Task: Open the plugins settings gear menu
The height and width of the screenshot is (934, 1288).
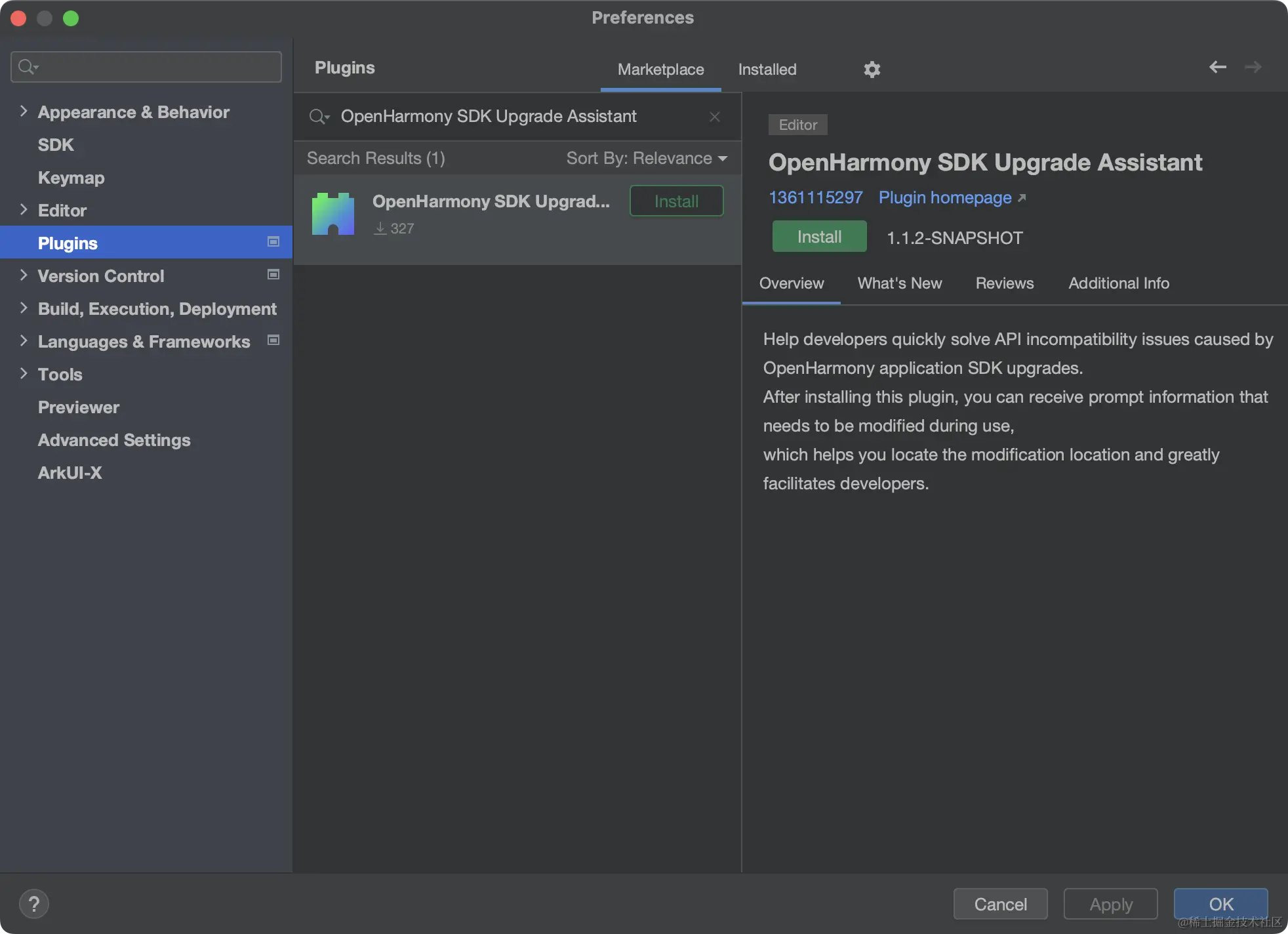Action: 872,70
